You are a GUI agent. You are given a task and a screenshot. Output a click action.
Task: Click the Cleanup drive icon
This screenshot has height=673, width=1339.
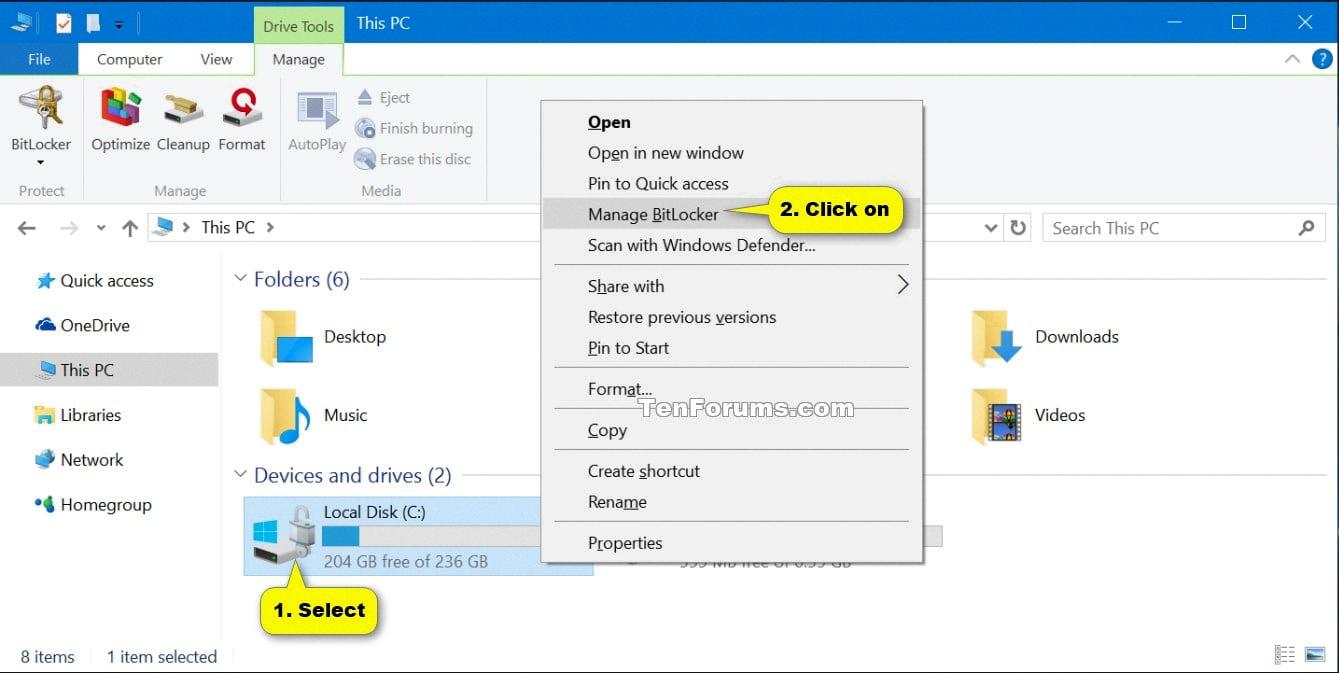(183, 108)
